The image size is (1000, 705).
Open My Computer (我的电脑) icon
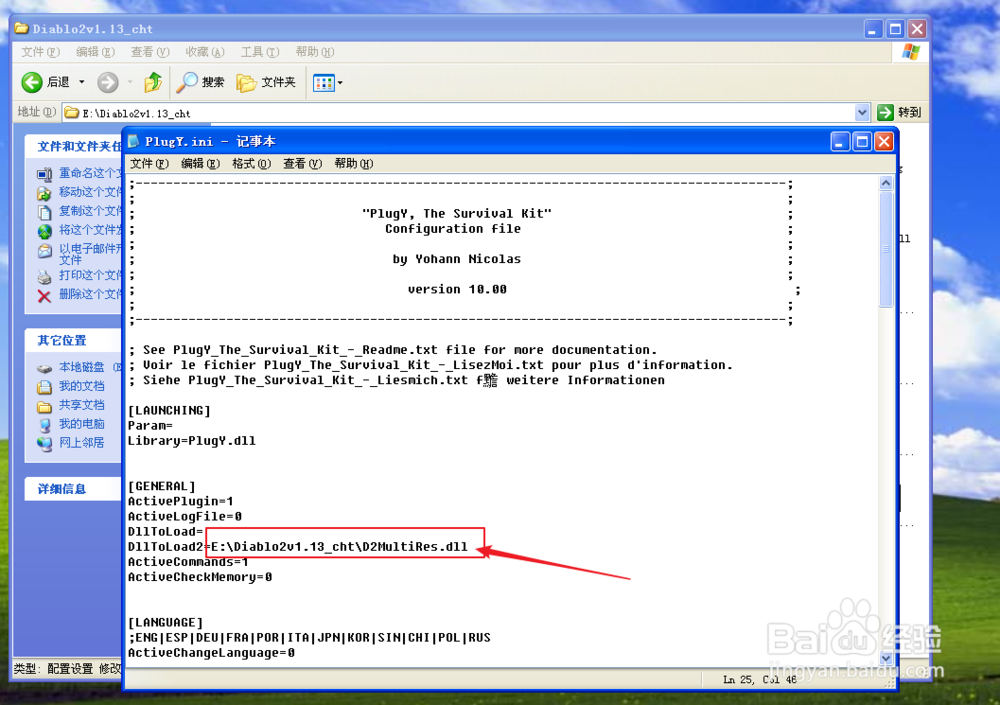pos(44,425)
